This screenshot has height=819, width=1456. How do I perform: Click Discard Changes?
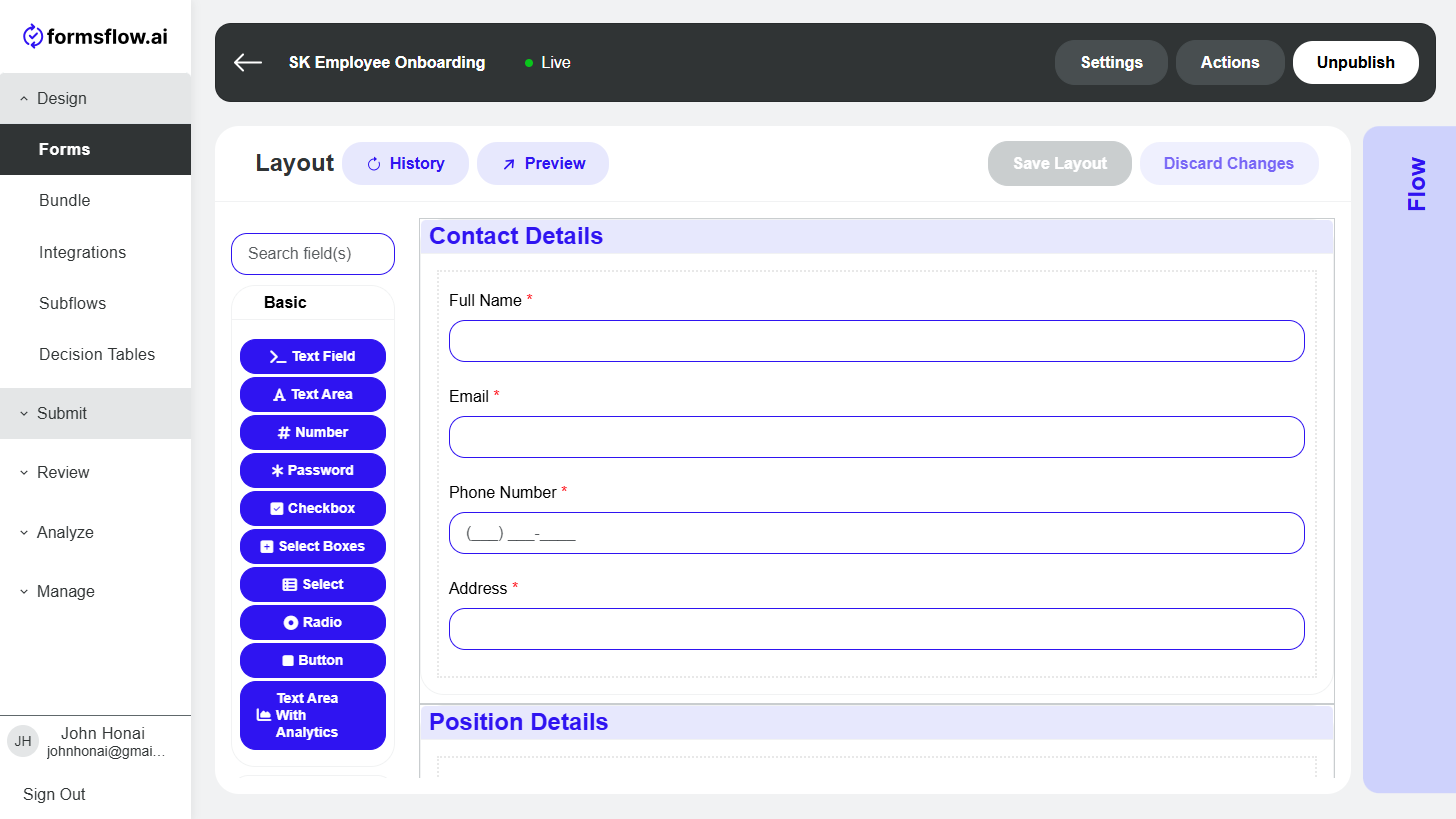click(1229, 164)
